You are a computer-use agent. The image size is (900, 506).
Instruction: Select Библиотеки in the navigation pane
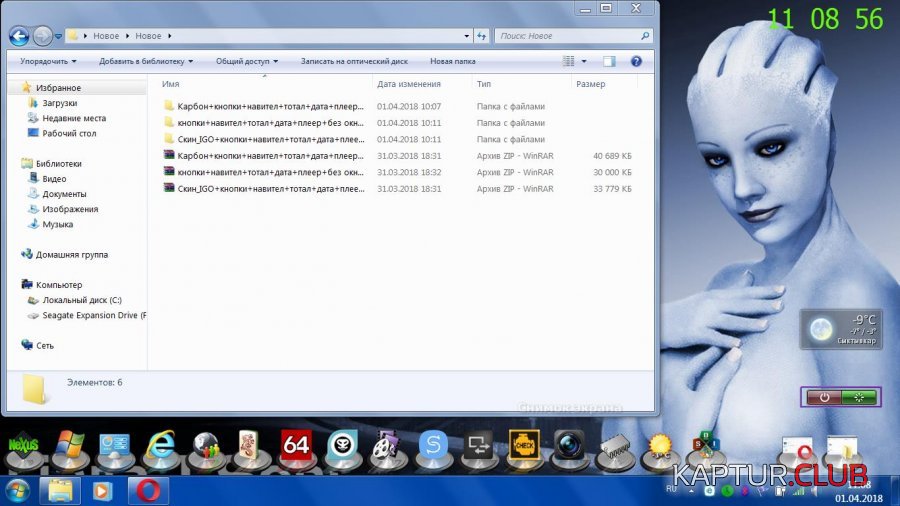pos(58,164)
